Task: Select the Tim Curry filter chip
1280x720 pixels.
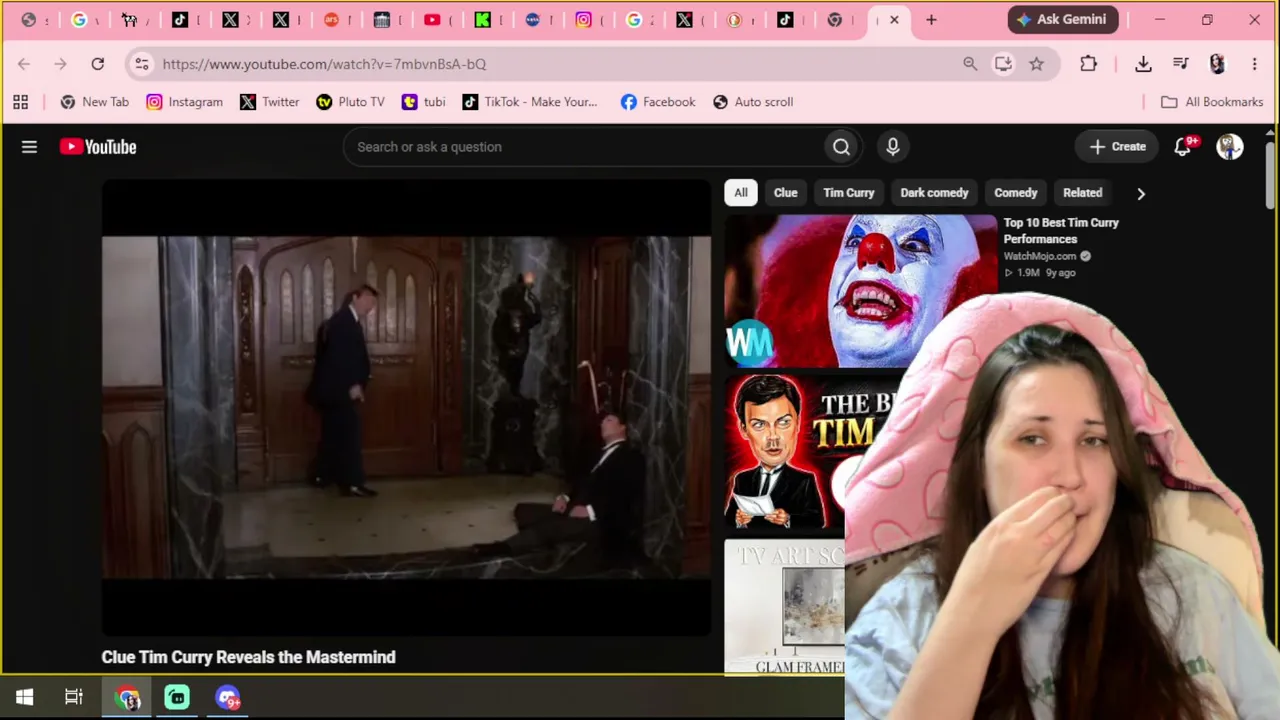Action: [849, 193]
